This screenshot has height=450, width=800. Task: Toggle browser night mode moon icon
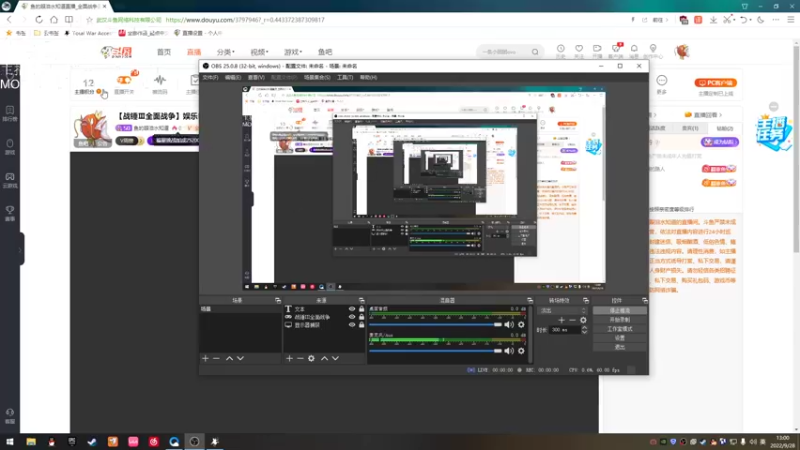[x=760, y=20]
